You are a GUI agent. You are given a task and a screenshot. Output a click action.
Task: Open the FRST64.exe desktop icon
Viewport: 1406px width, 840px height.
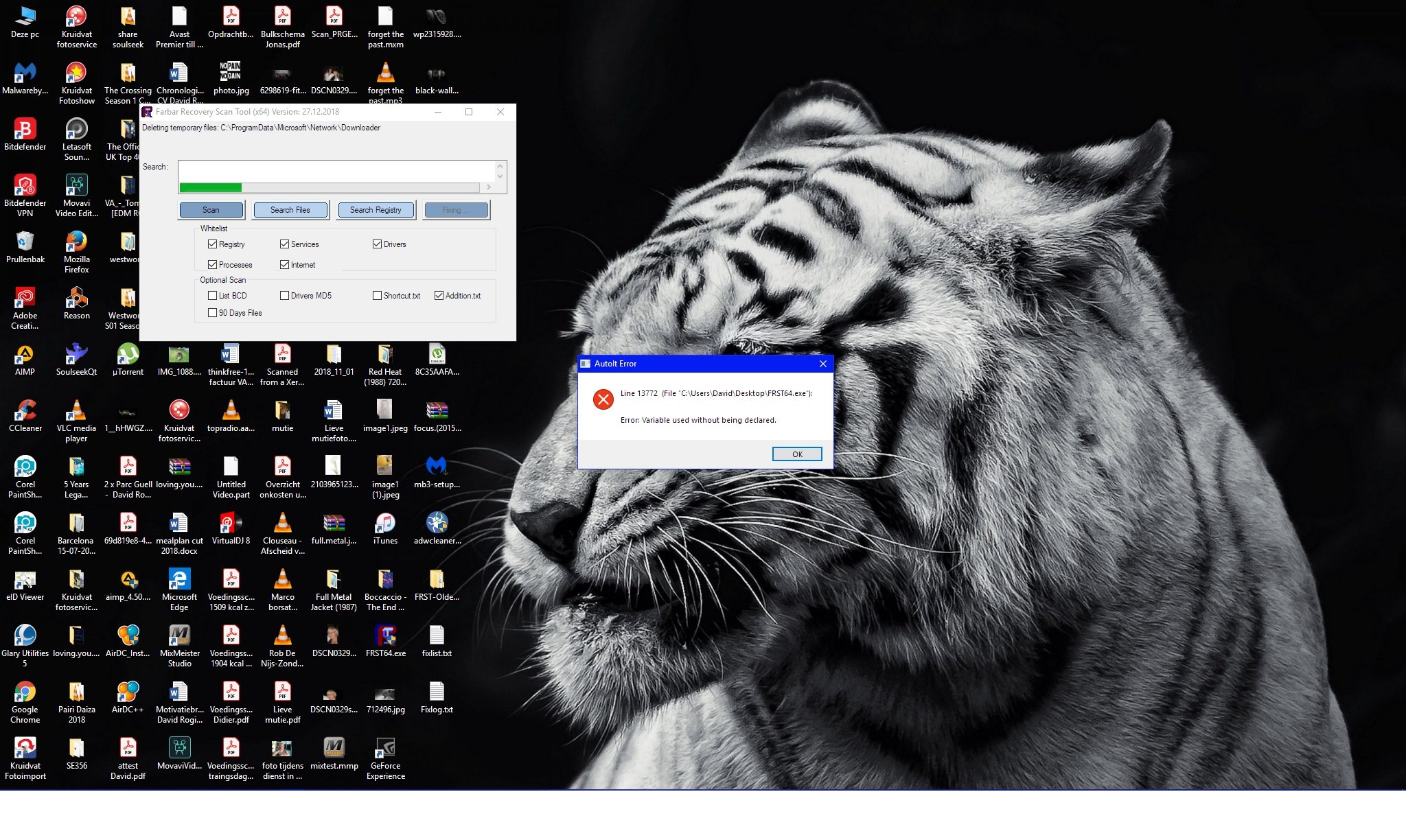click(385, 641)
